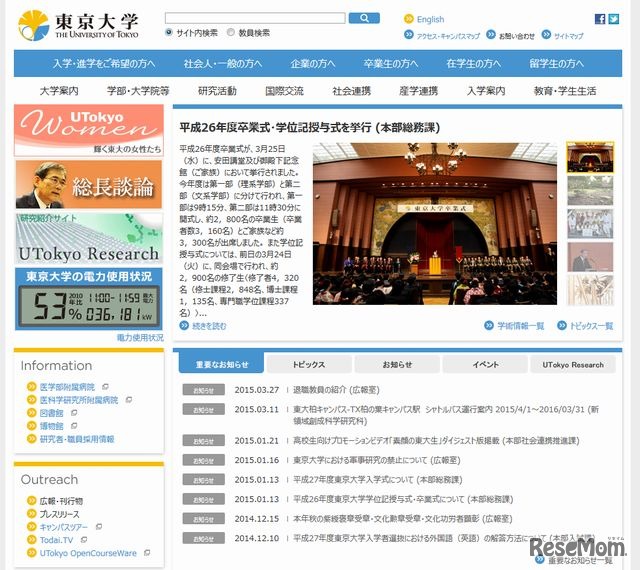Open トピックス一覧 link
The width and height of the screenshot is (640, 570).
pos(591,325)
